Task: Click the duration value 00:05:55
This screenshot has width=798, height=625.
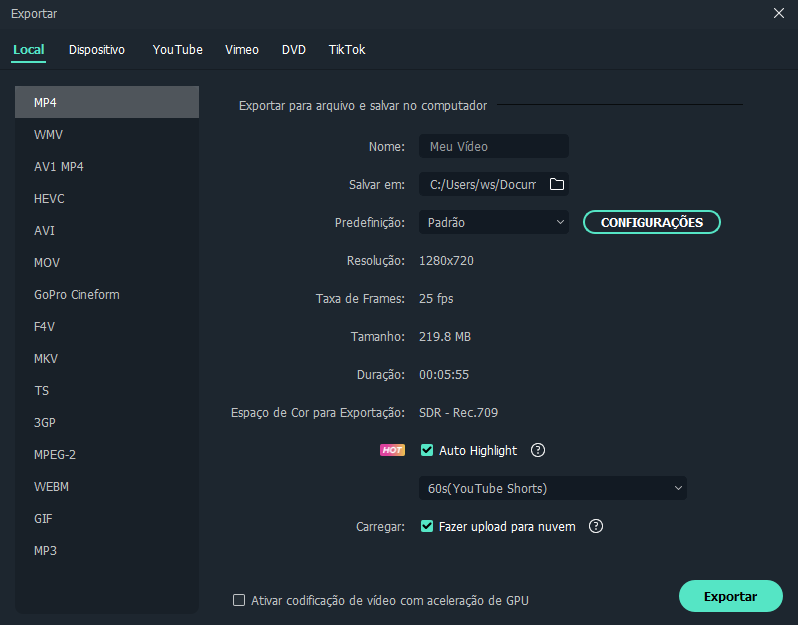Action: (444, 375)
